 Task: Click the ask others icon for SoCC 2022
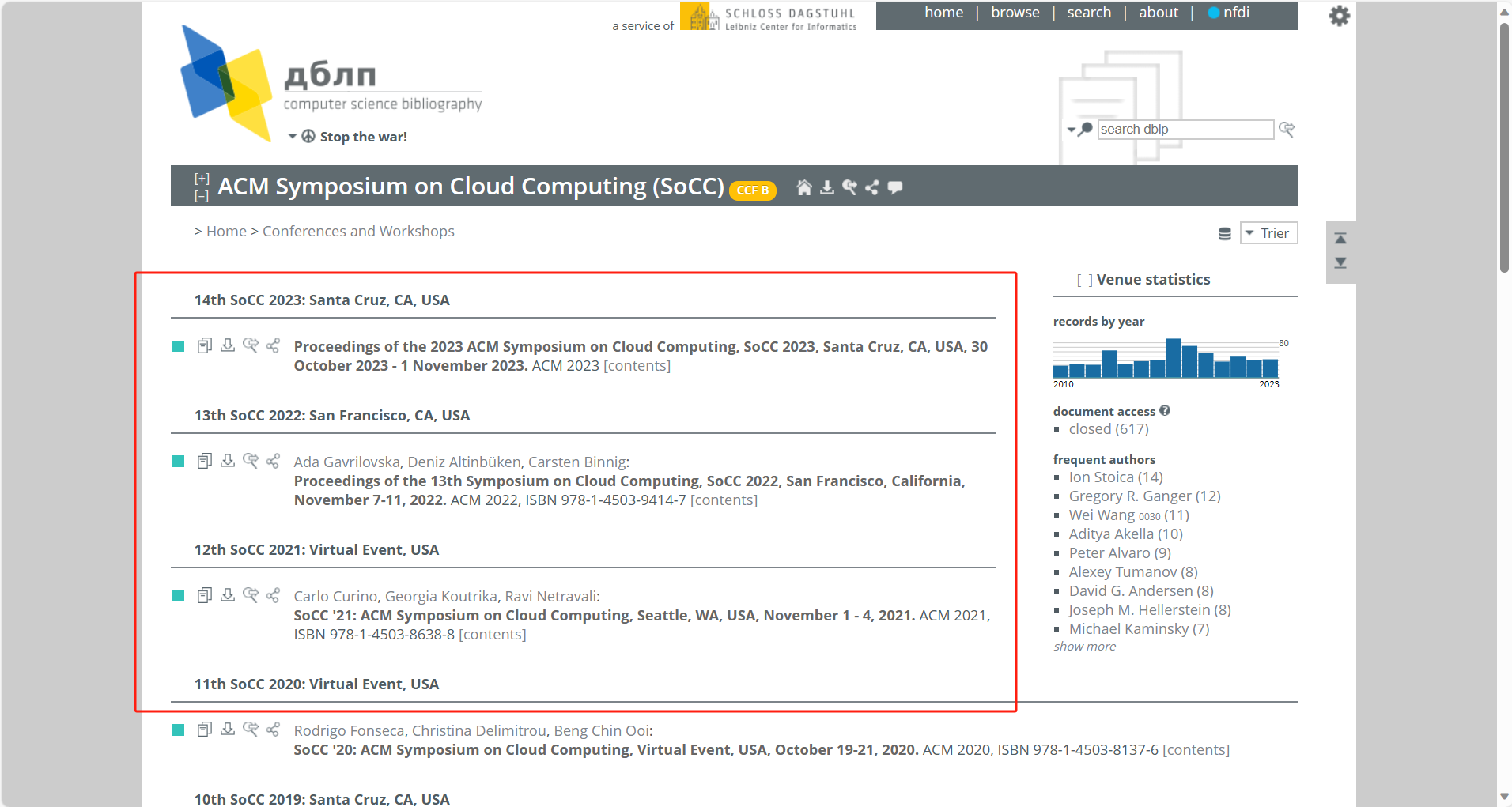click(x=251, y=461)
